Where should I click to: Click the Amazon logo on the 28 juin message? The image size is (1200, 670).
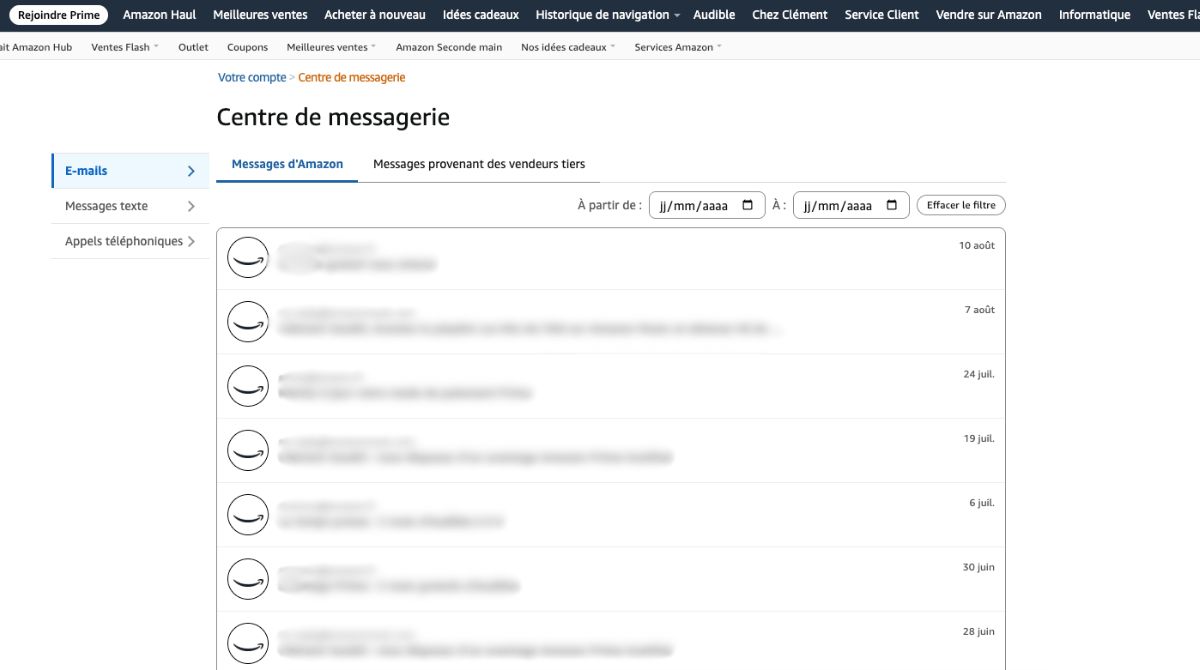pos(248,643)
